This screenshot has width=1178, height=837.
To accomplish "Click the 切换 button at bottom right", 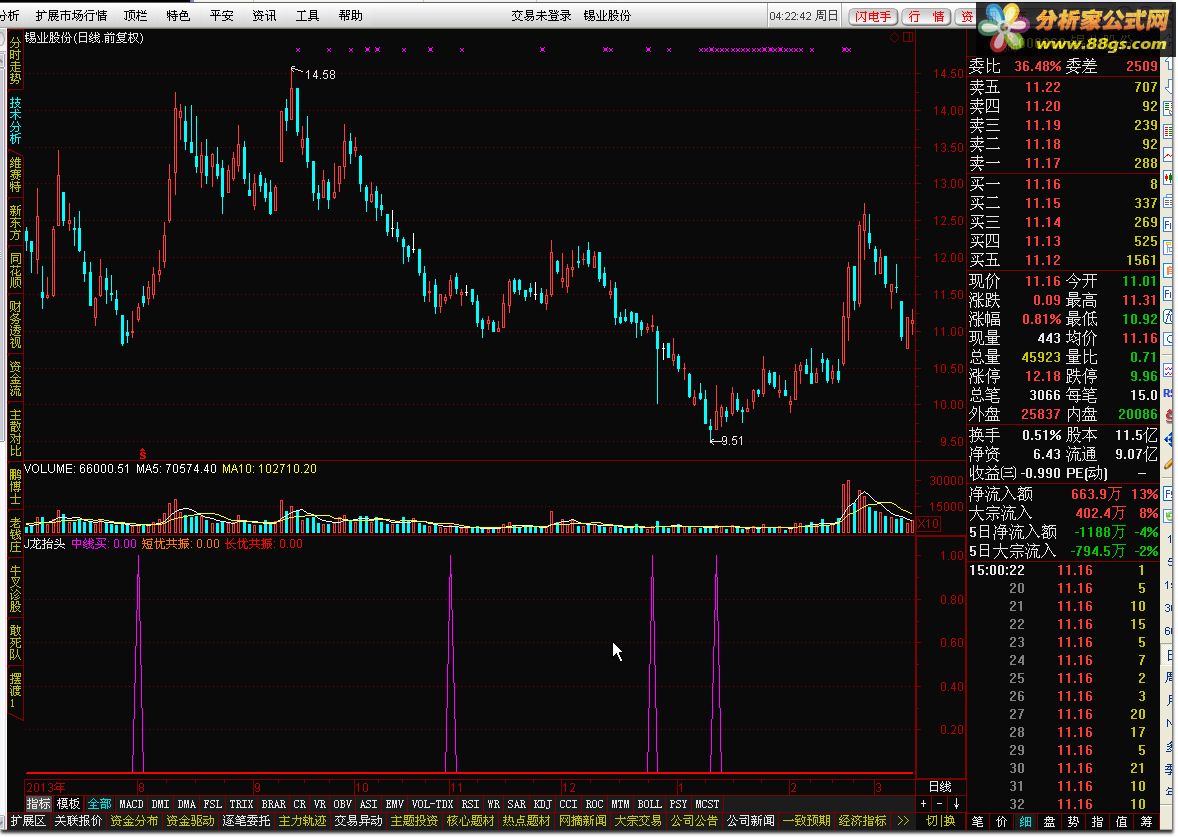I will [940, 821].
